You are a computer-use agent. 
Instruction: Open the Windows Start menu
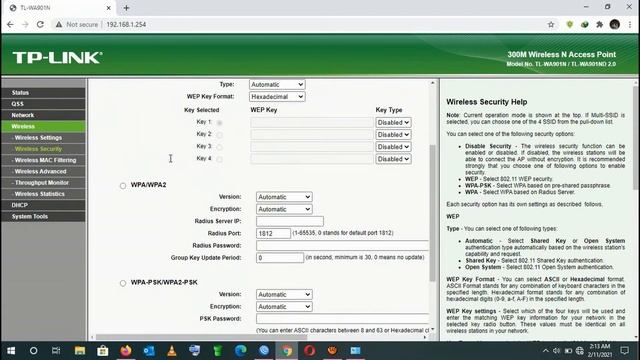tap(11, 351)
